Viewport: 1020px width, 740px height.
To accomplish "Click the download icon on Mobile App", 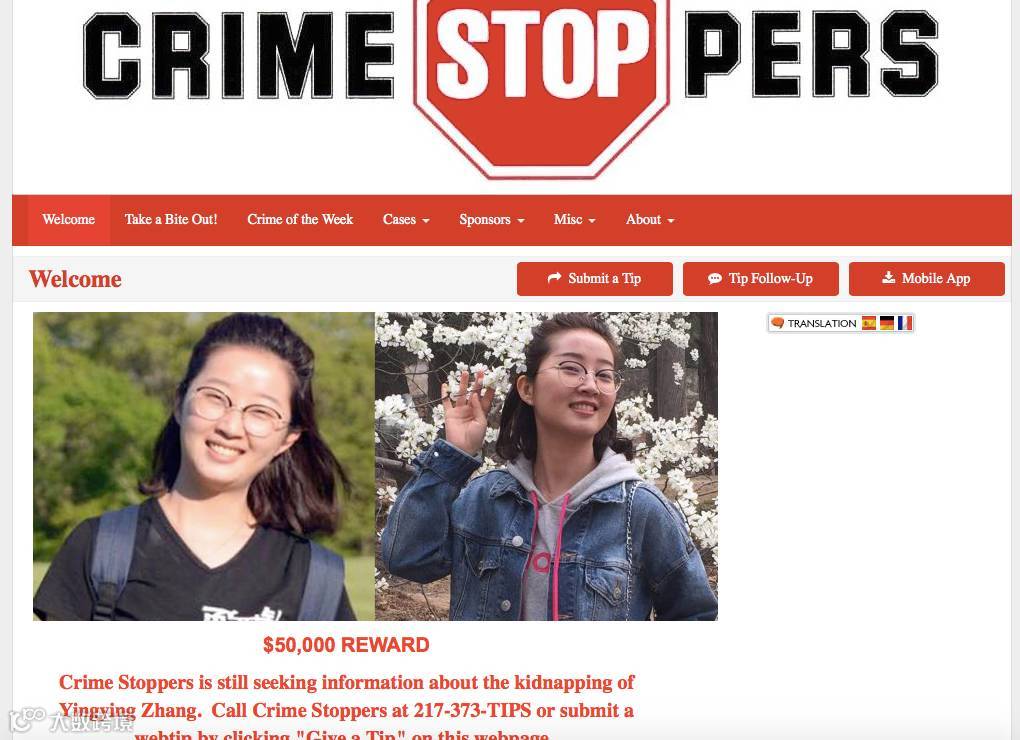I will [889, 278].
